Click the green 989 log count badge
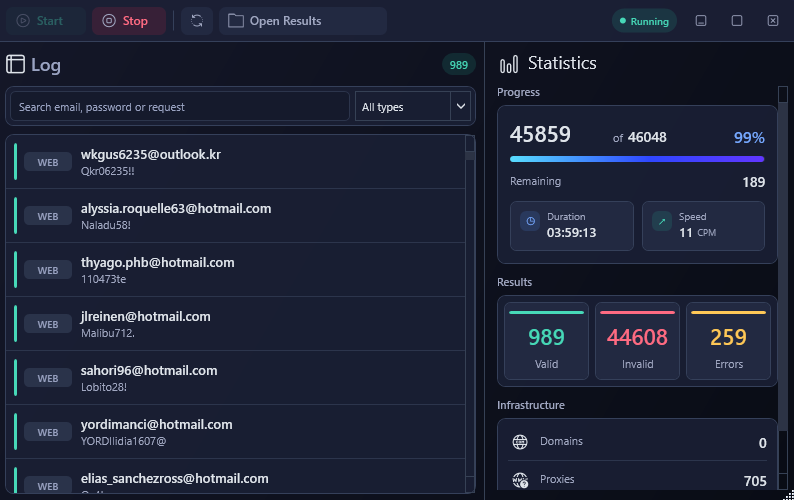 point(458,65)
